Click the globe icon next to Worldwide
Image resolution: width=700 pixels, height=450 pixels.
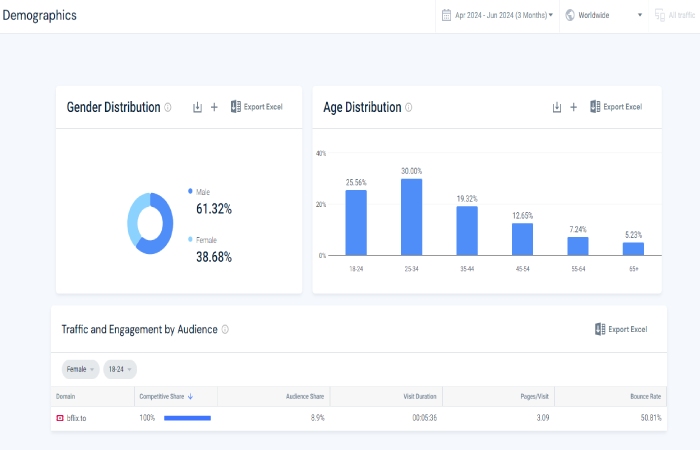[570, 15]
